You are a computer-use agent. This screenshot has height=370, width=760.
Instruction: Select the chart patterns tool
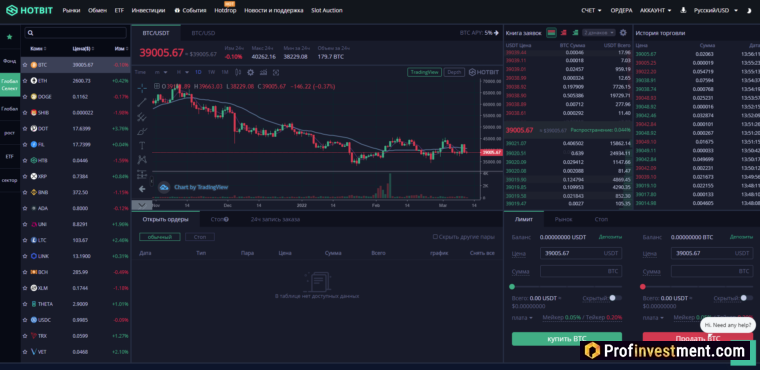pyautogui.click(x=142, y=160)
